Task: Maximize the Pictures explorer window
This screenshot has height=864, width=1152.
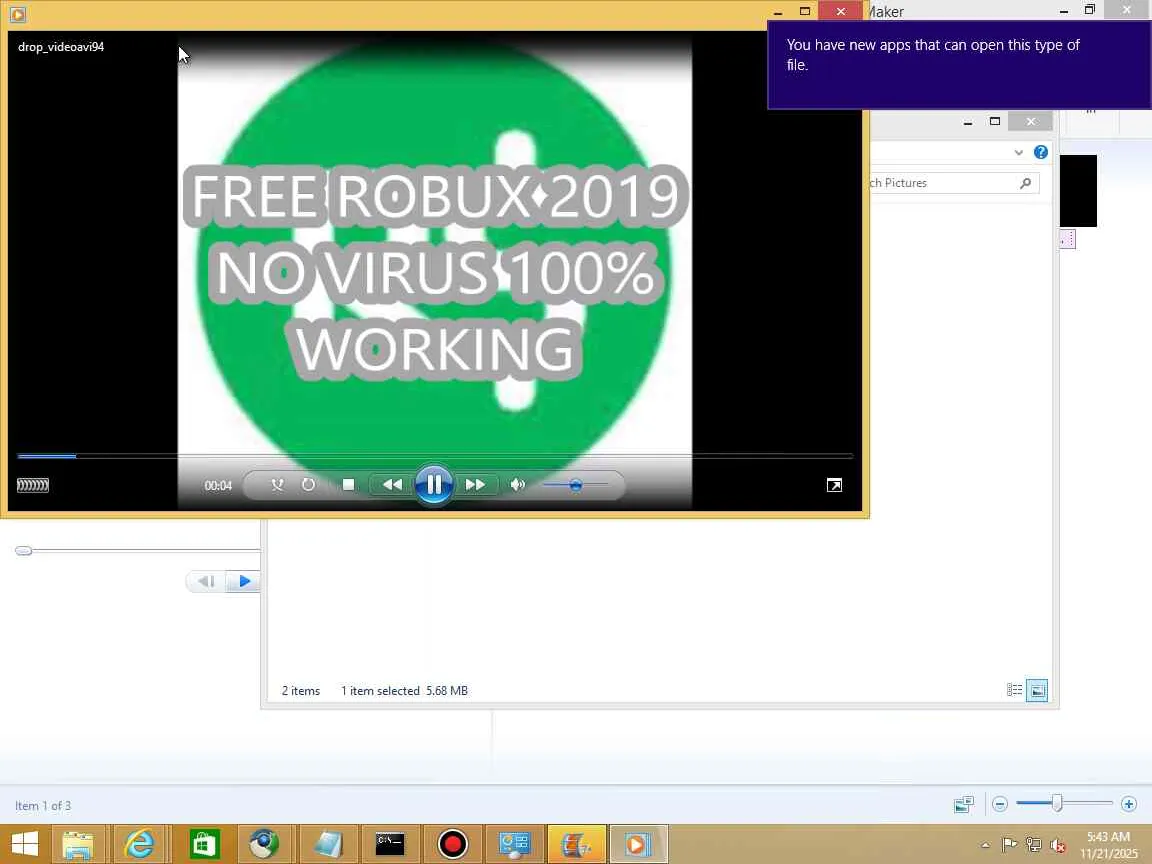Action: point(995,122)
